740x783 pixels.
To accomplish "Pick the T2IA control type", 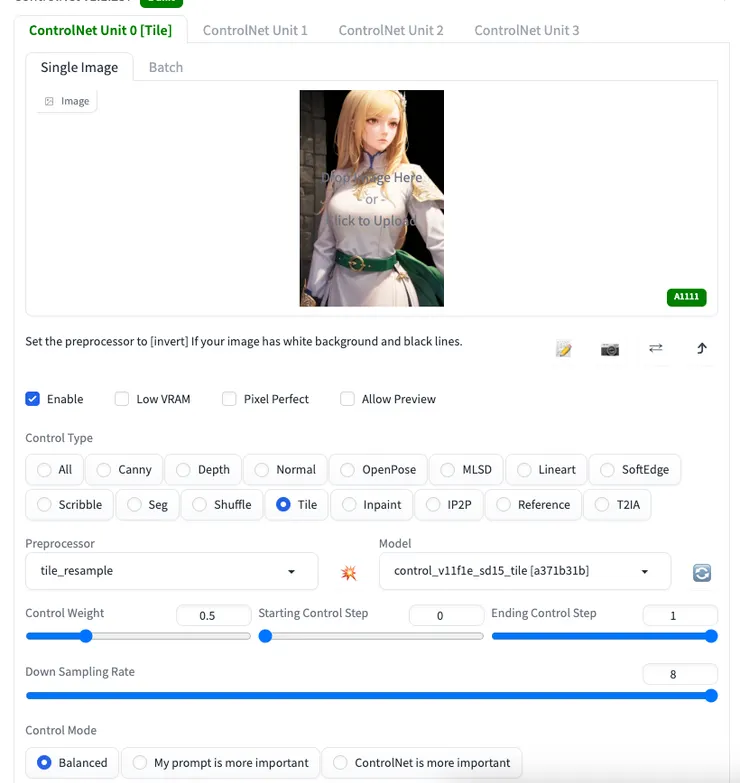I will pyautogui.click(x=617, y=505).
